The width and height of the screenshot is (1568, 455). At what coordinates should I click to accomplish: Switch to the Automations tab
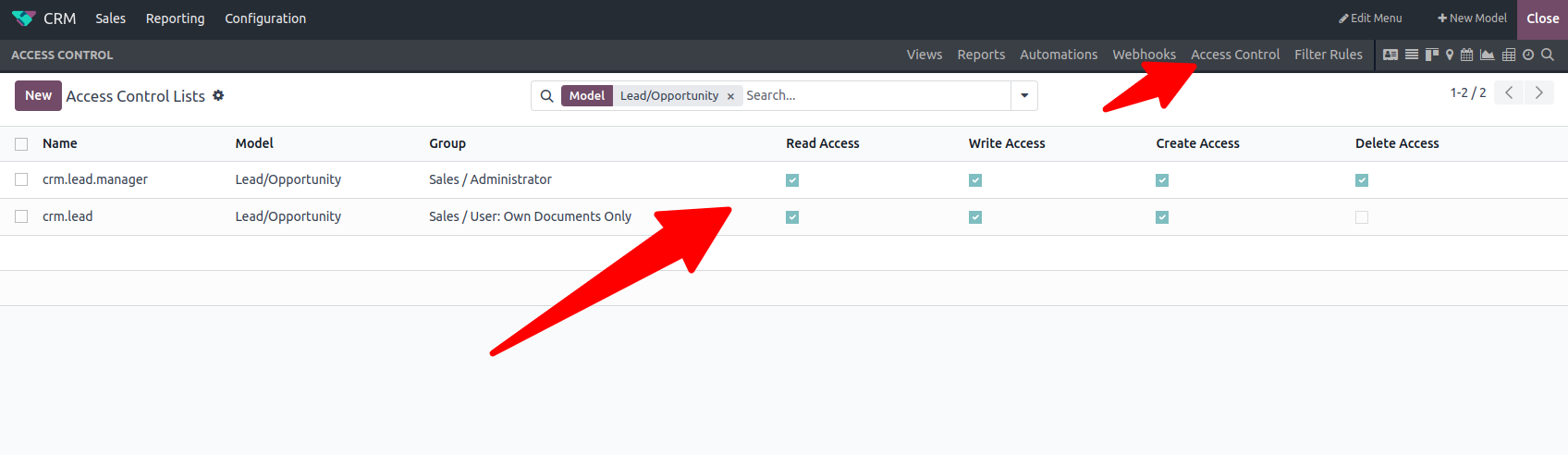pos(1059,55)
